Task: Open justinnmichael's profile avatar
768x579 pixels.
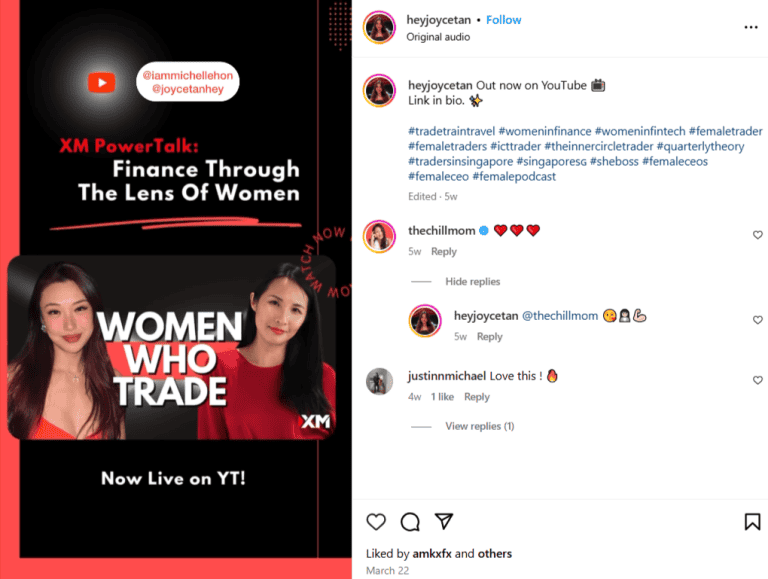Action: tap(380, 381)
